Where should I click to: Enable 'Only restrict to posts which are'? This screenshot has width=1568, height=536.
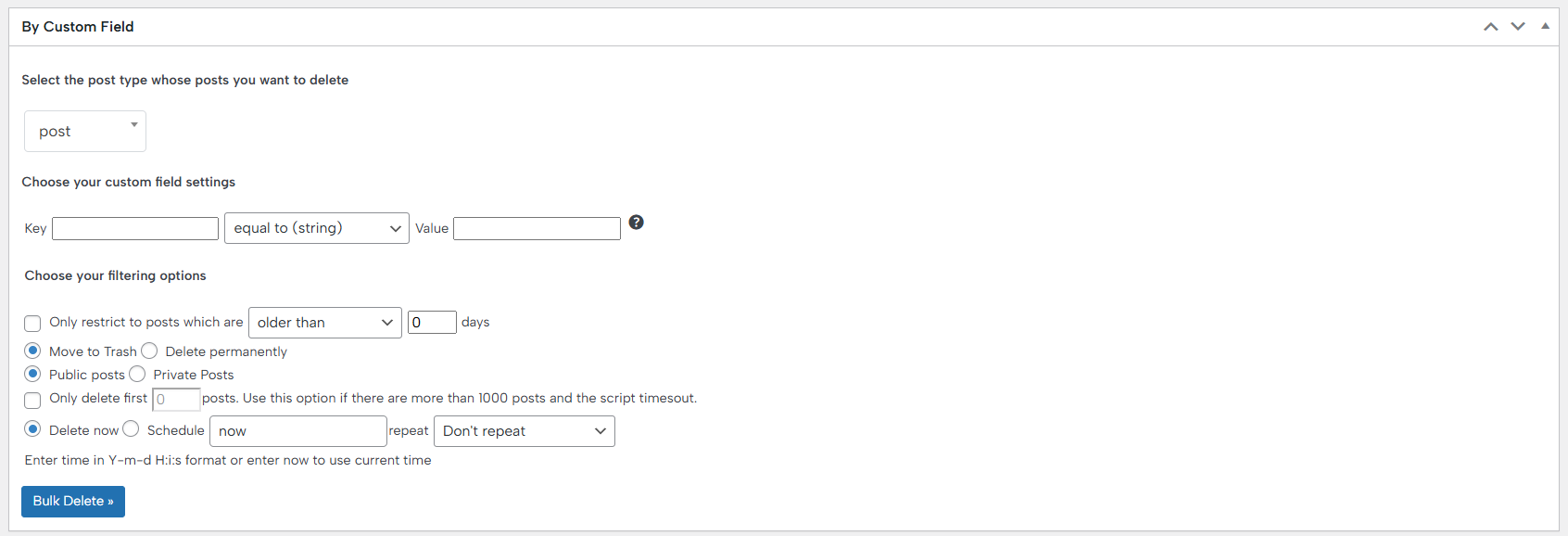point(32,324)
